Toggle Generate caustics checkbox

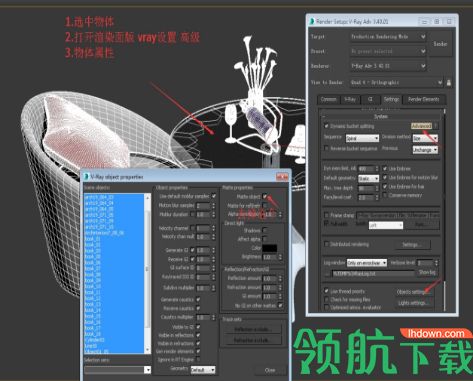click(x=198, y=300)
